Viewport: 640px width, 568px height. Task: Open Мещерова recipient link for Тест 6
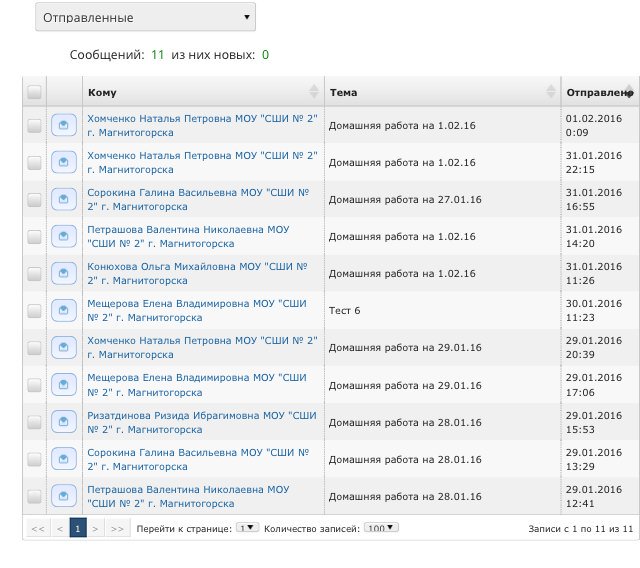point(197,311)
